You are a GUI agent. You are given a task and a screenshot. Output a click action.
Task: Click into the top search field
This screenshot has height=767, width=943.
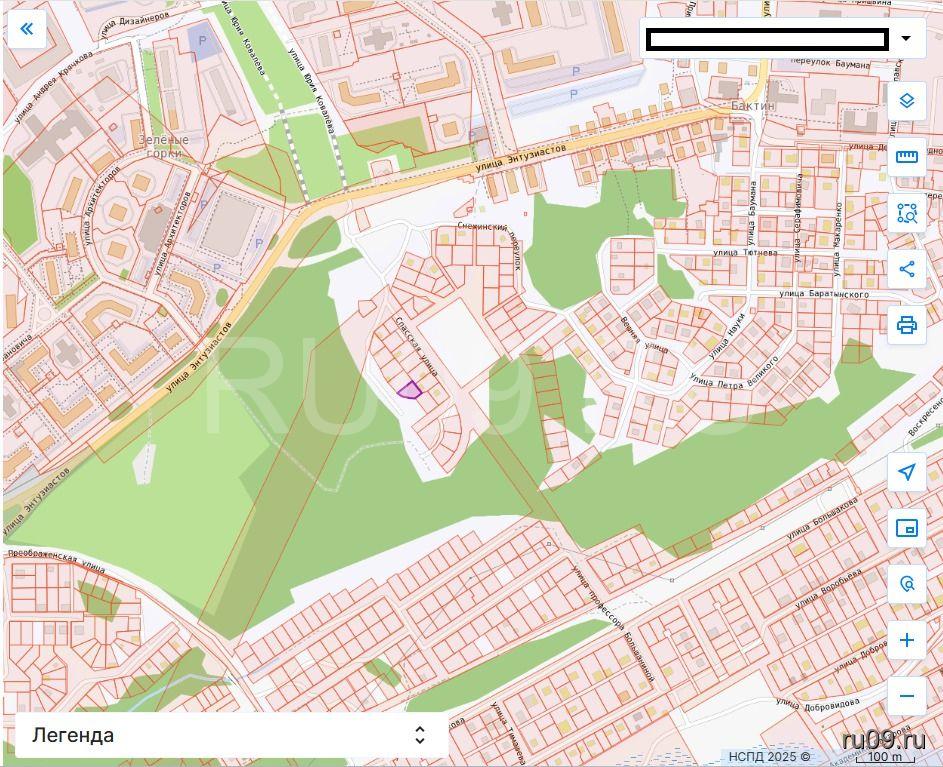click(766, 40)
